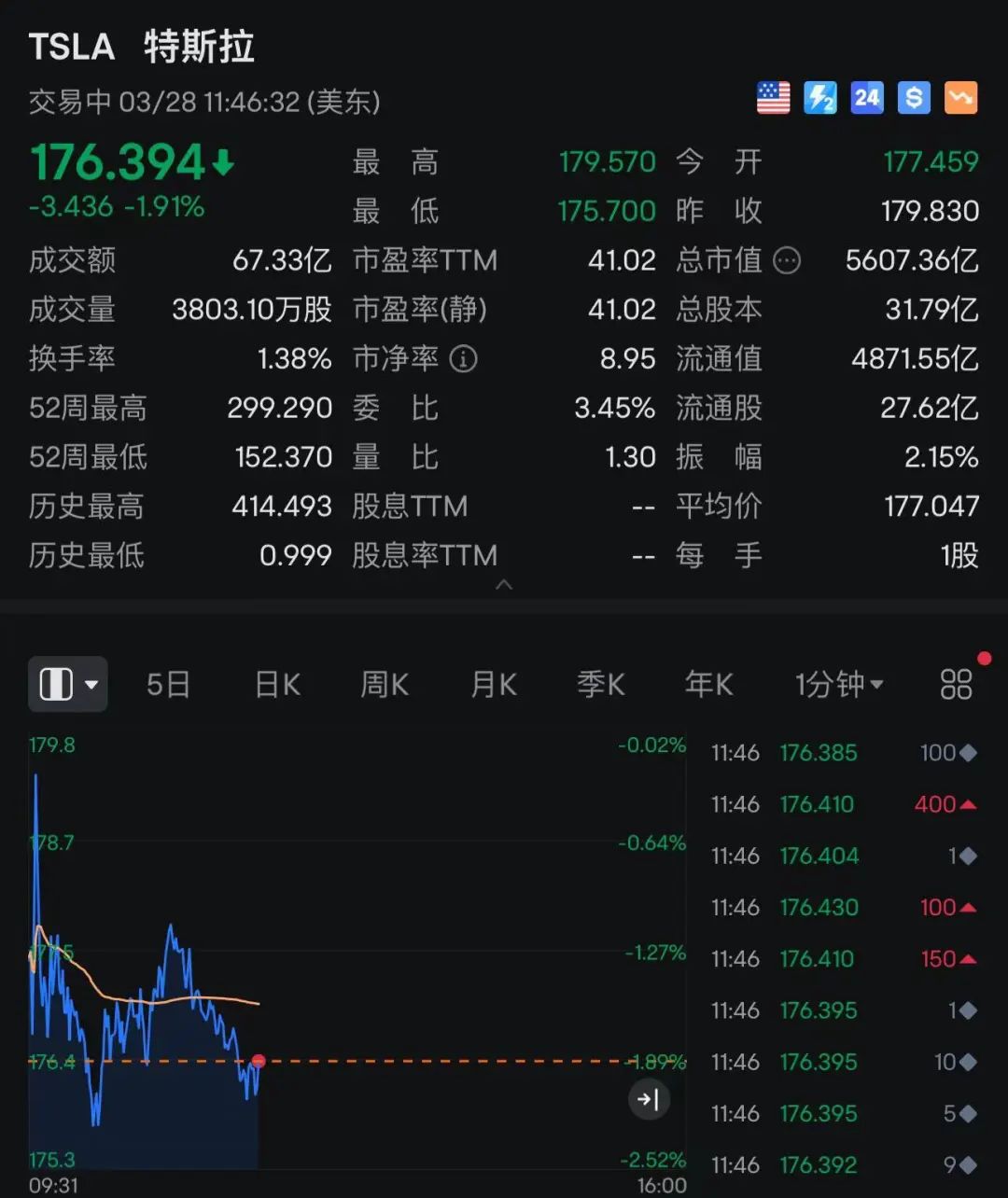Tap the US flag market icon
Screen dimensions: 1008x1198
point(773,98)
